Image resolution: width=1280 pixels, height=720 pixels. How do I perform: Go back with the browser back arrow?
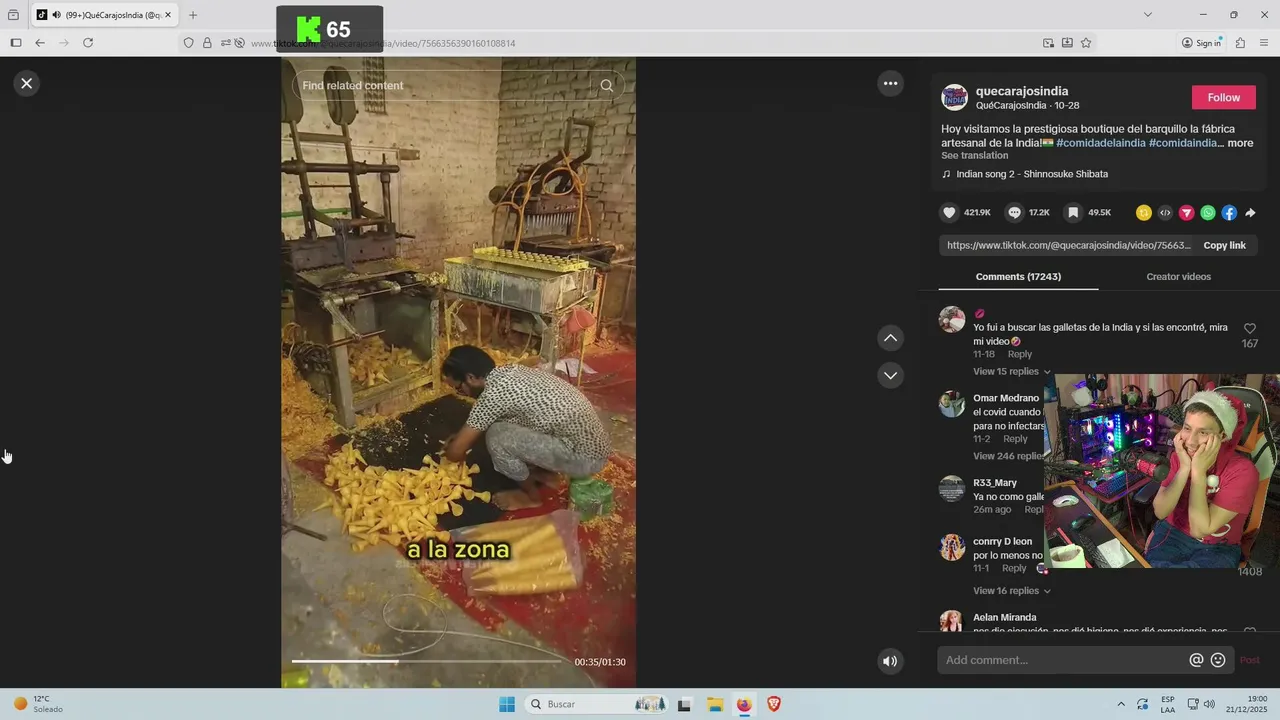pyautogui.click(x=40, y=43)
